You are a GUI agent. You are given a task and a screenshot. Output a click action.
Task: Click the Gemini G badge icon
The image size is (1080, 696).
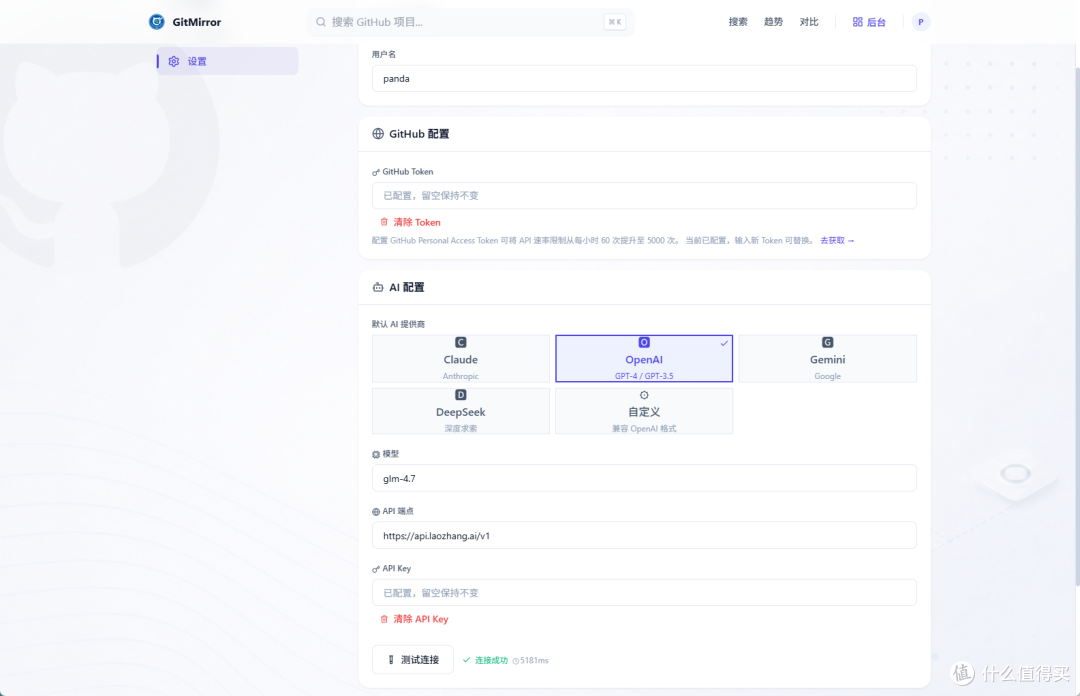[x=827, y=342]
